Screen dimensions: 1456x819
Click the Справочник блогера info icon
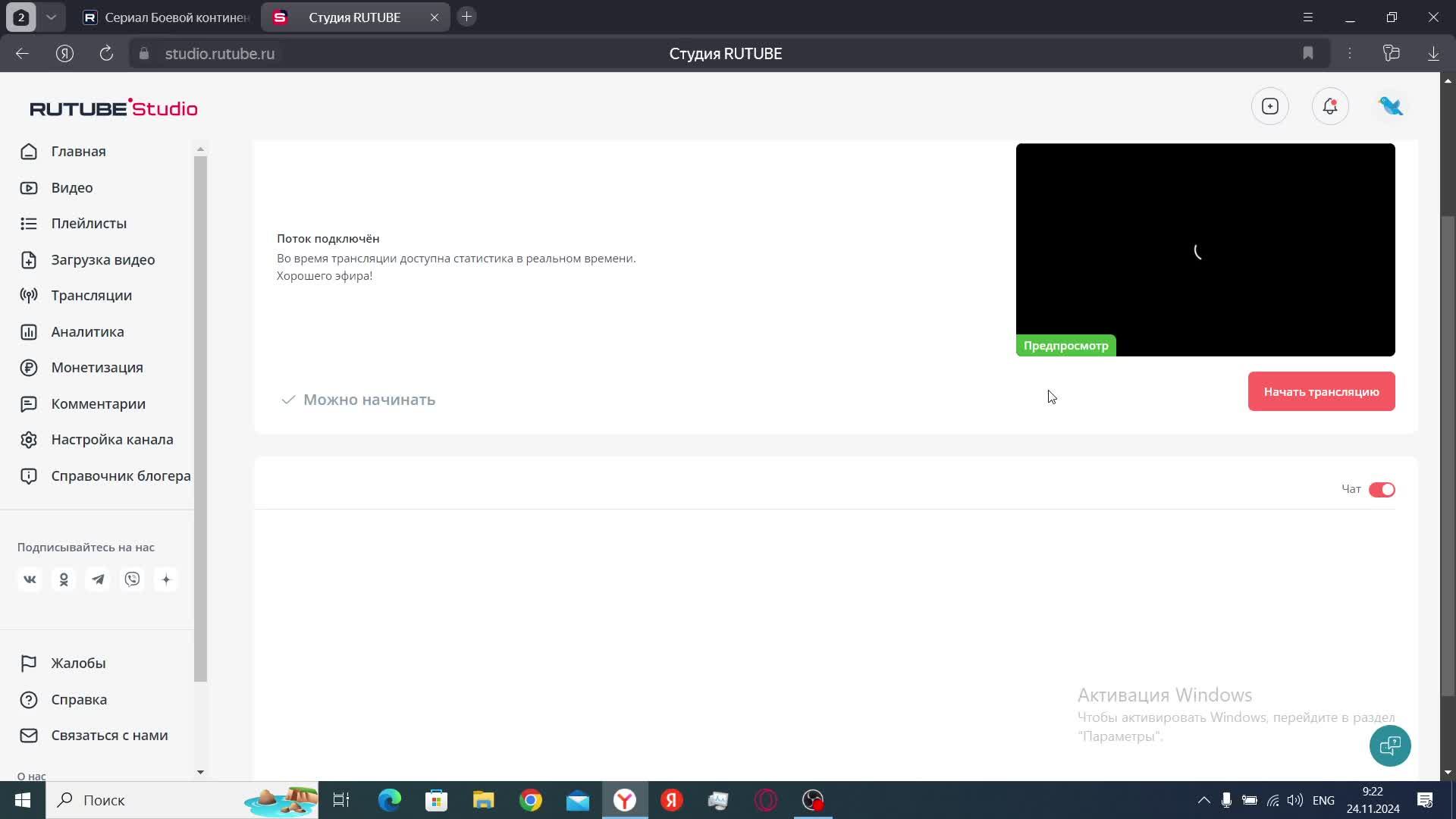pos(29,476)
